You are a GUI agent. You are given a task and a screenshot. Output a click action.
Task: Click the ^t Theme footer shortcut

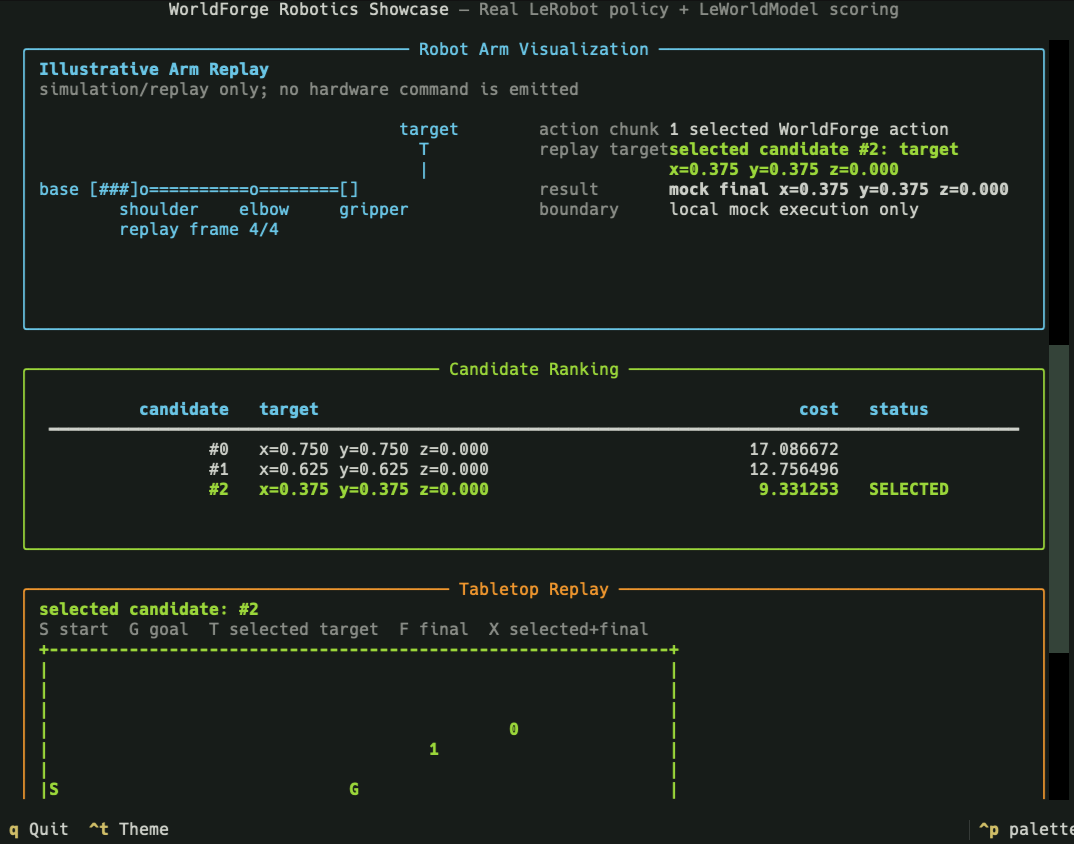coord(129,829)
